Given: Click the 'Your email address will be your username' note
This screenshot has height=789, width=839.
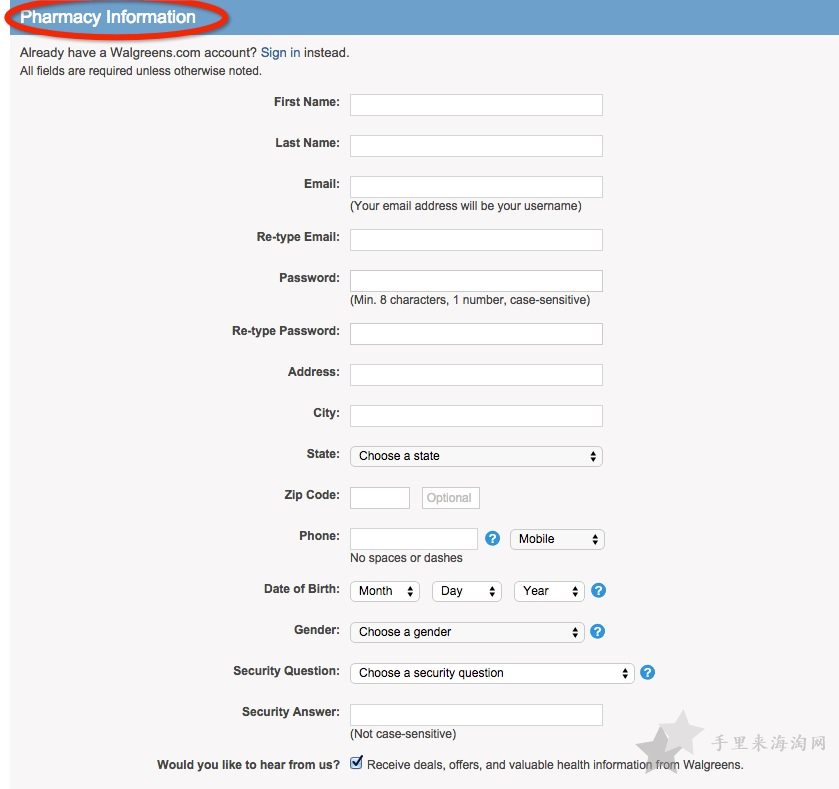Looking at the screenshot, I should pyautogui.click(x=466, y=206).
